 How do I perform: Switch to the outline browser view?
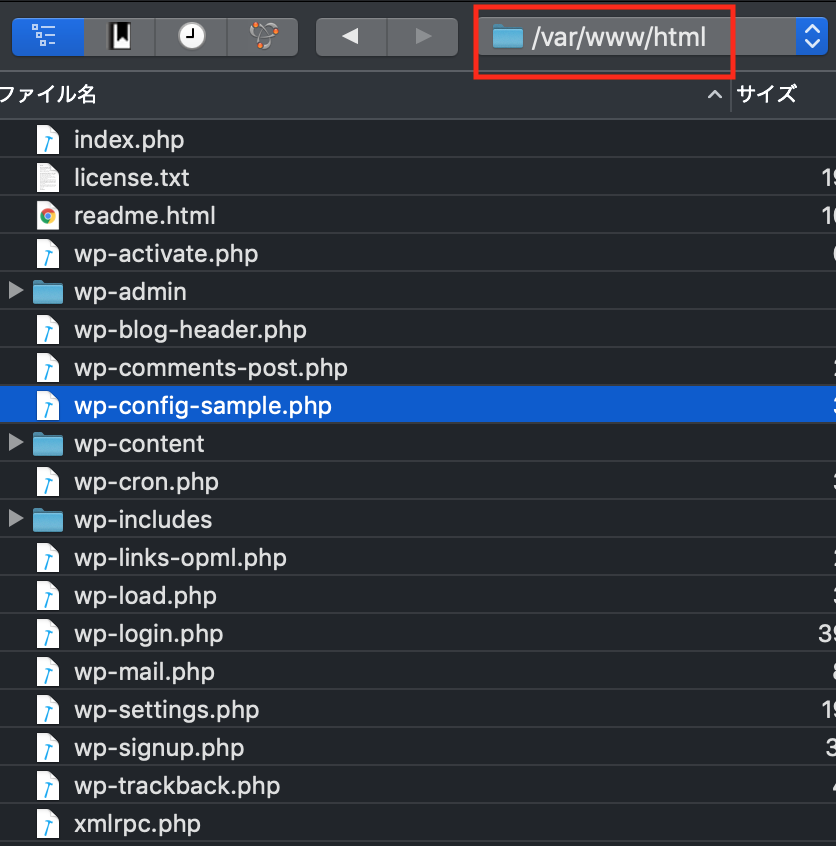click(47, 37)
